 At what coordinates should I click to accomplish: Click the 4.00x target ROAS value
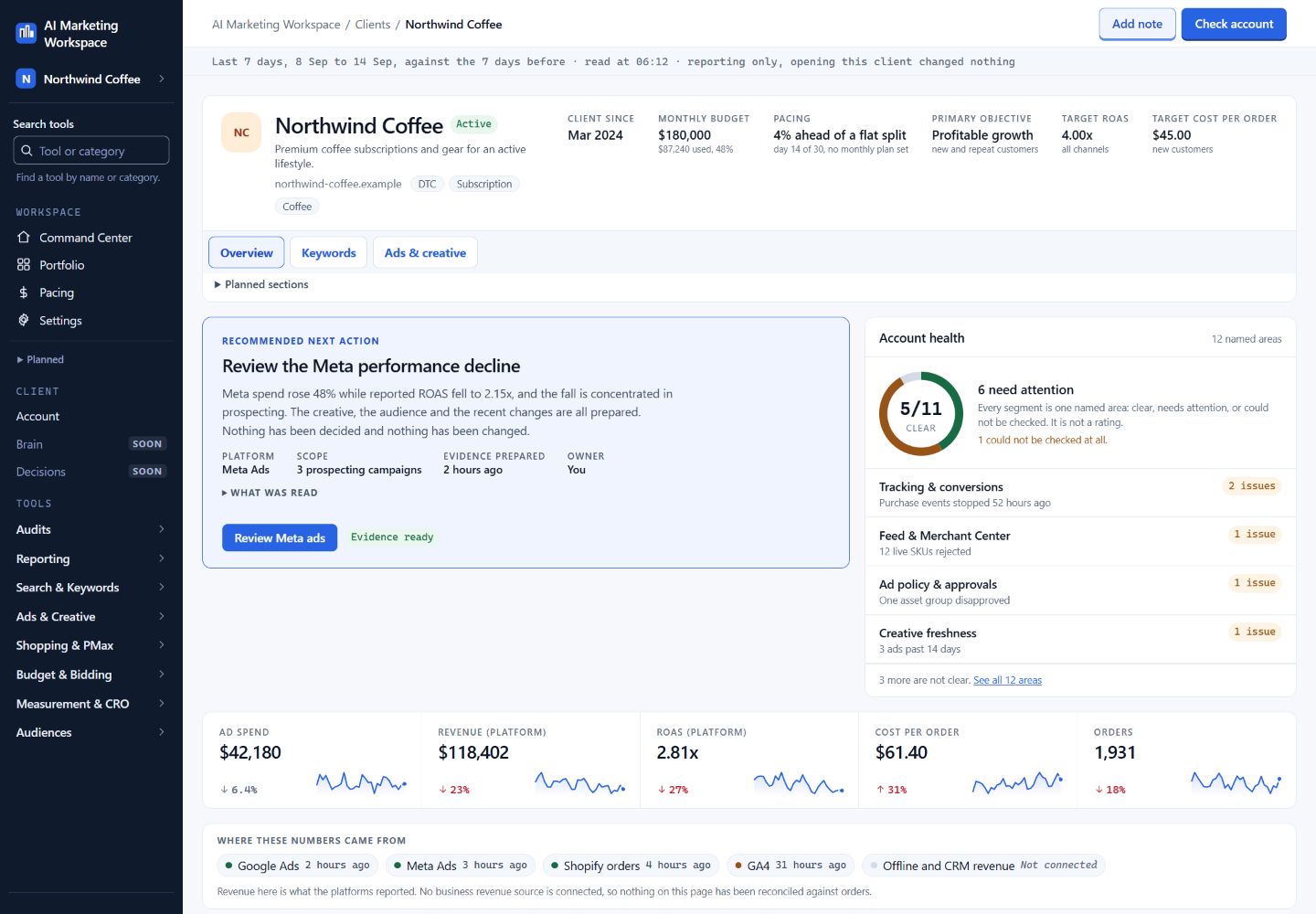coord(1077,134)
